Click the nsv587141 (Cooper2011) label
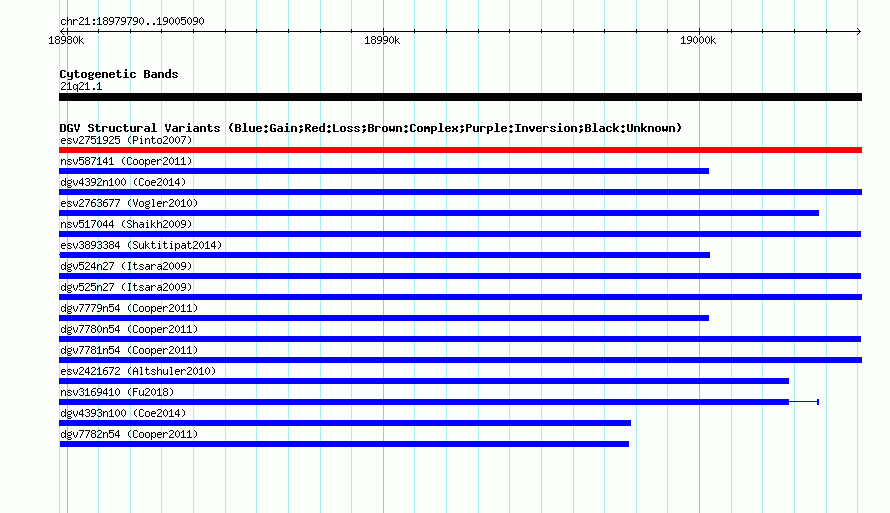 (126, 161)
